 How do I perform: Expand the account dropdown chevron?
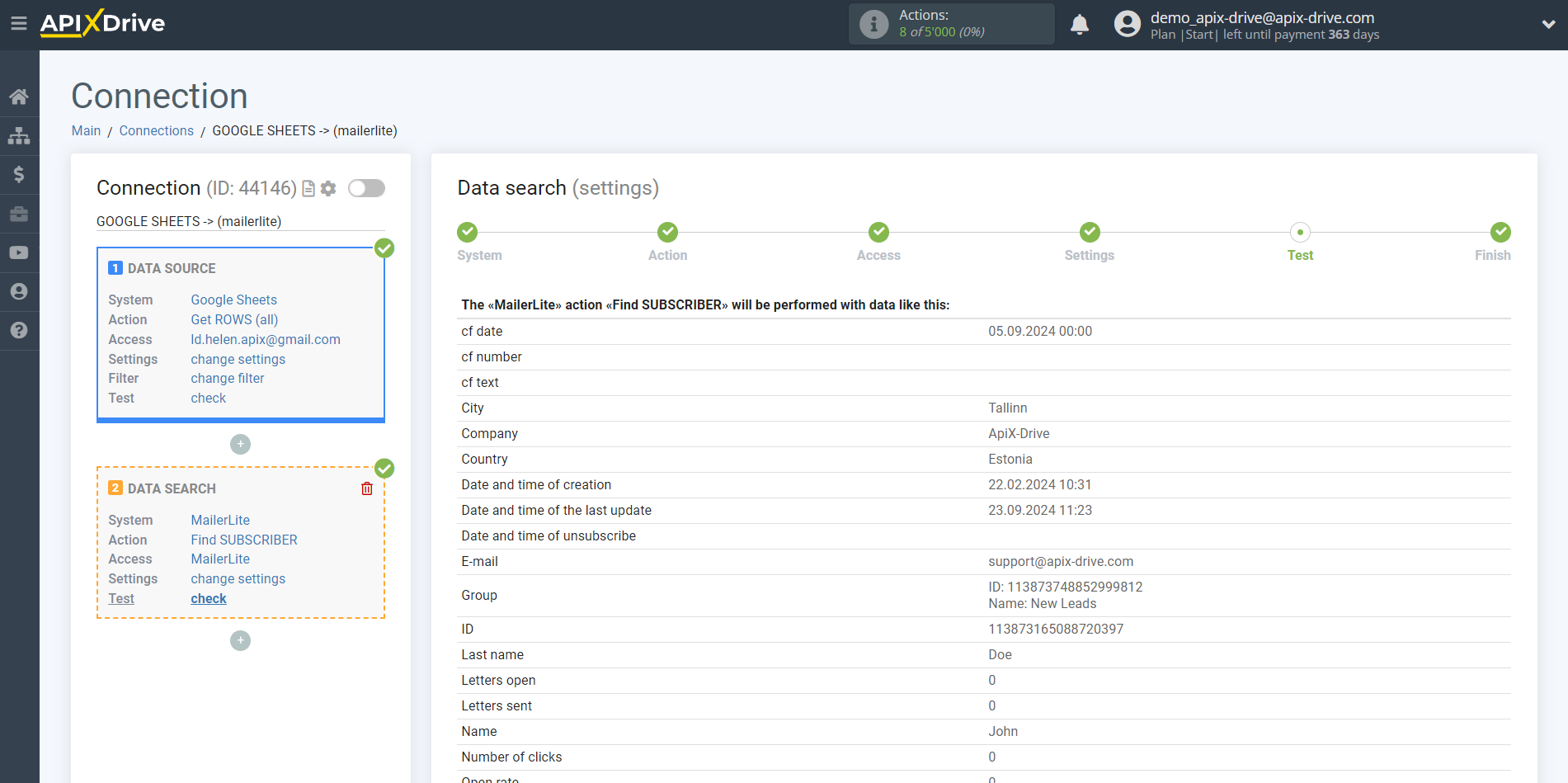1548,25
